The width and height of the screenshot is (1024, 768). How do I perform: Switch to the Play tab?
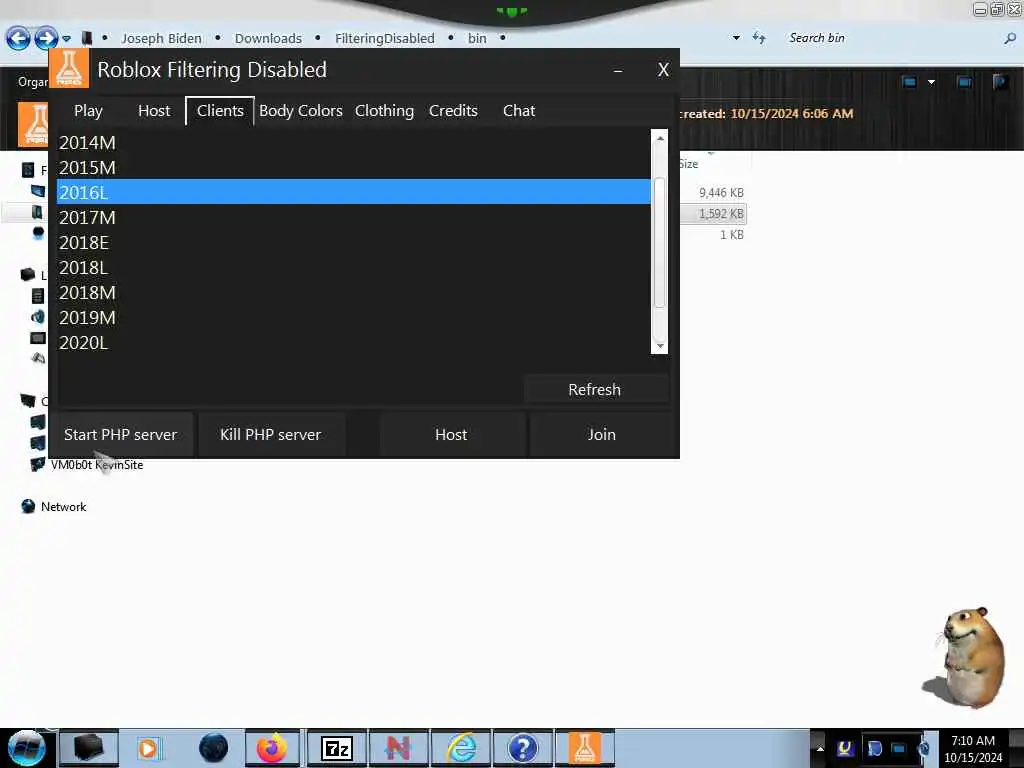point(88,111)
